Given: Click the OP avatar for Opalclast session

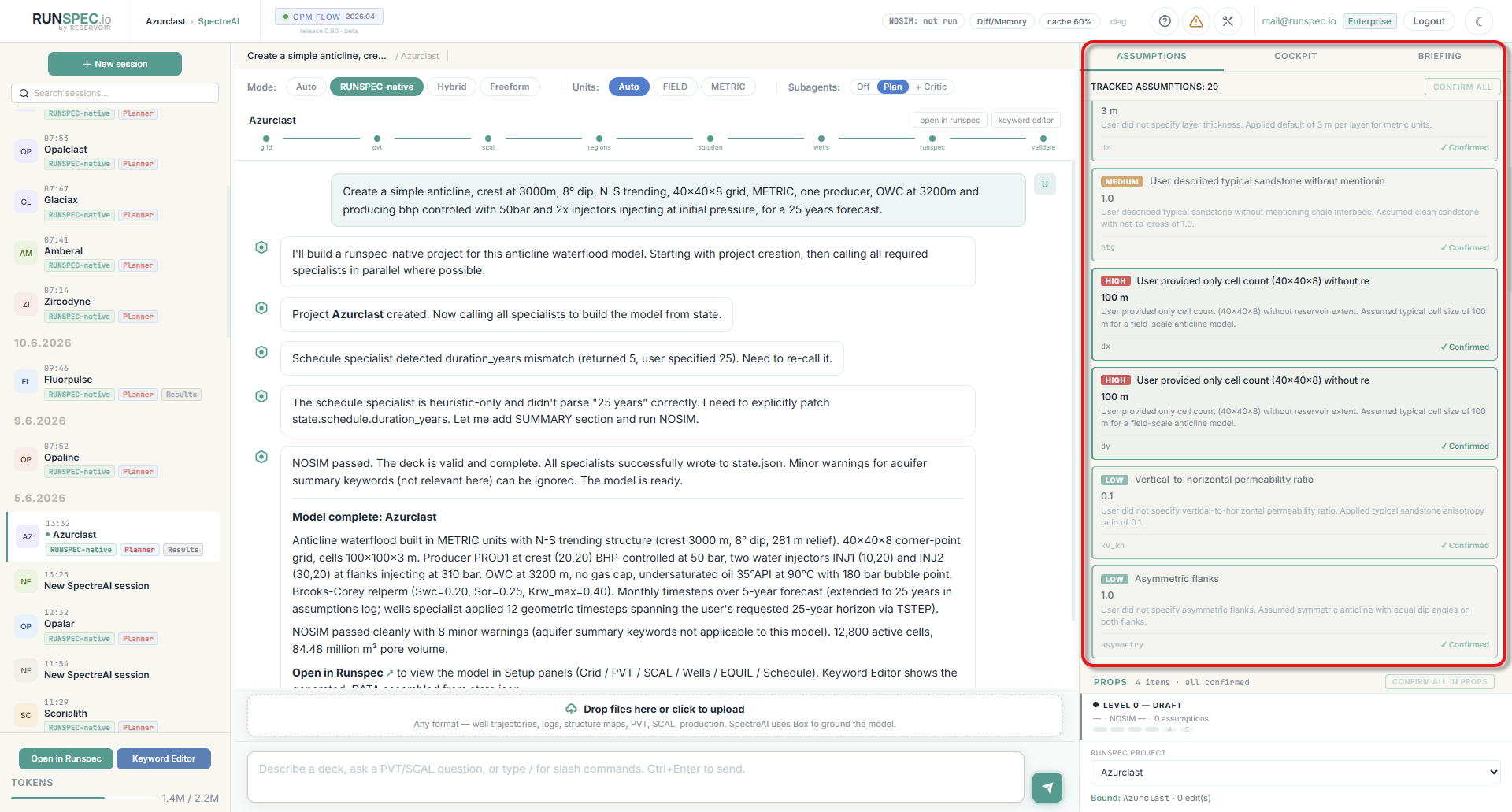Looking at the screenshot, I should [26, 151].
